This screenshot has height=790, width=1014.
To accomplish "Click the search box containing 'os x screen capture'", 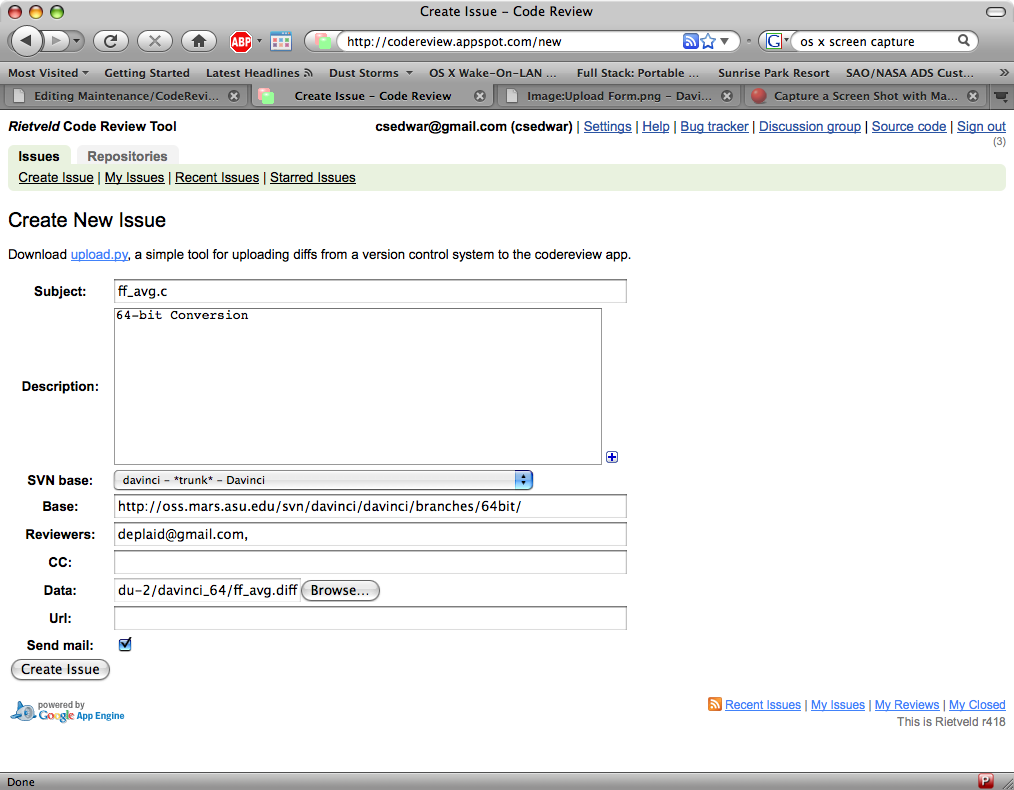I will tap(875, 41).
